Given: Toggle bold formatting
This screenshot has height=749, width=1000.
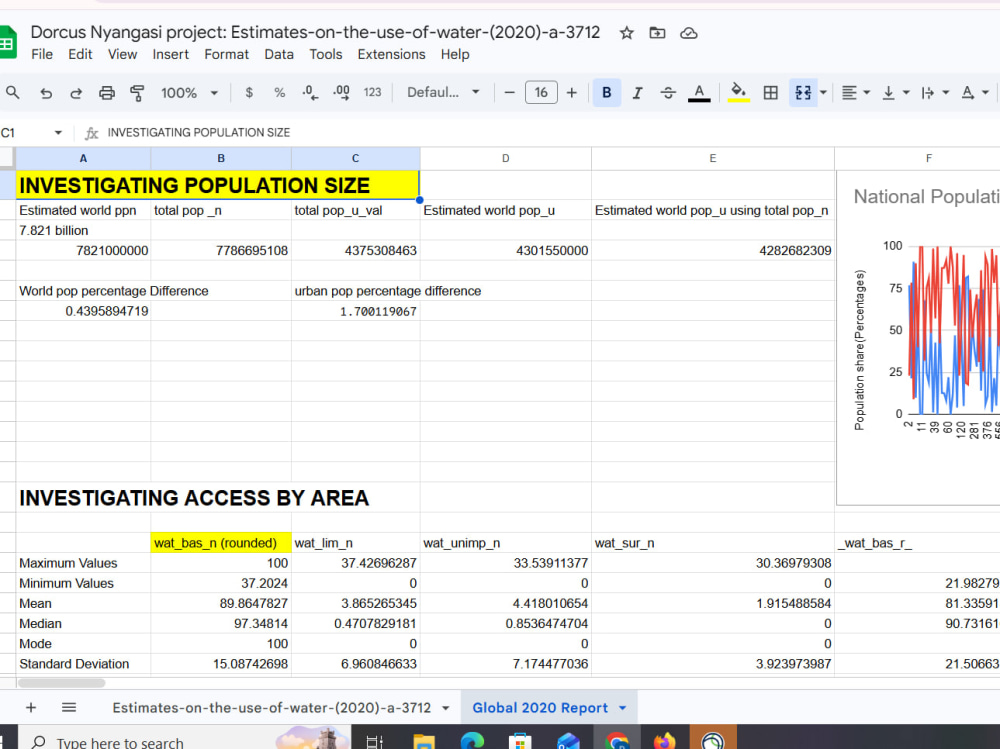Looking at the screenshot, I should [607, 93].
